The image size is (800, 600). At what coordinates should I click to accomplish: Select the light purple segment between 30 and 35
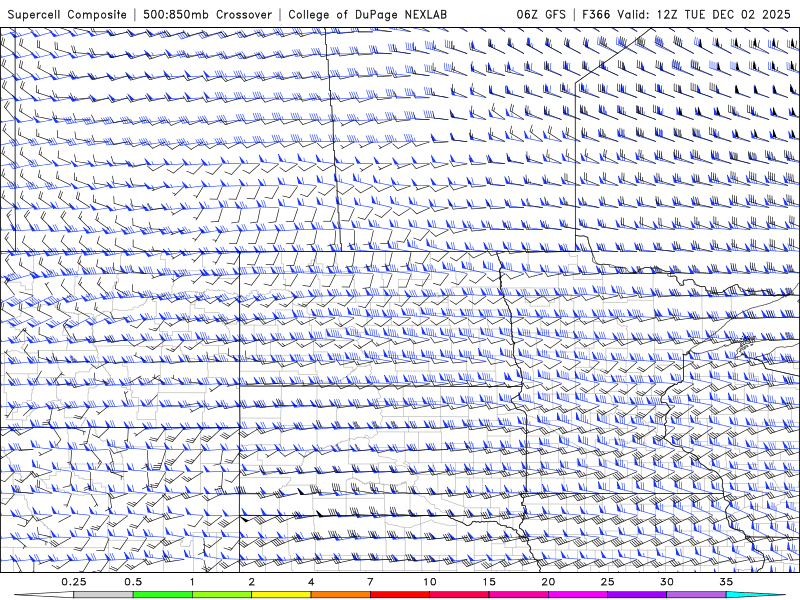coord(696,595)
